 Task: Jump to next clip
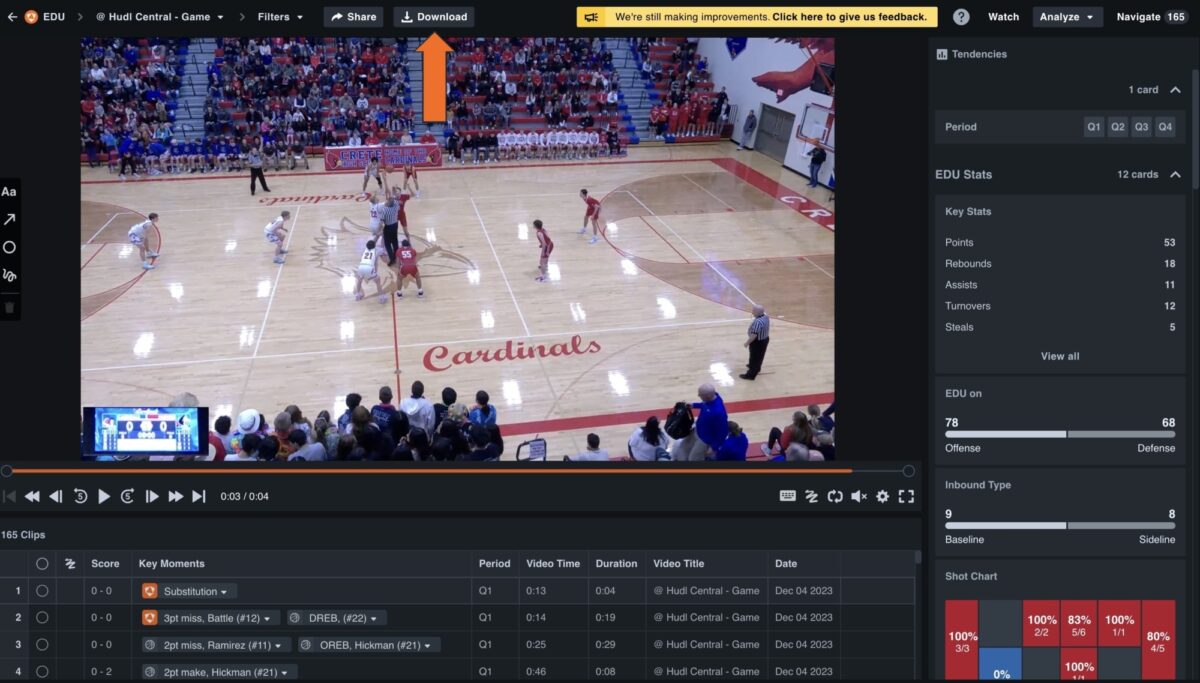point(199,496)
